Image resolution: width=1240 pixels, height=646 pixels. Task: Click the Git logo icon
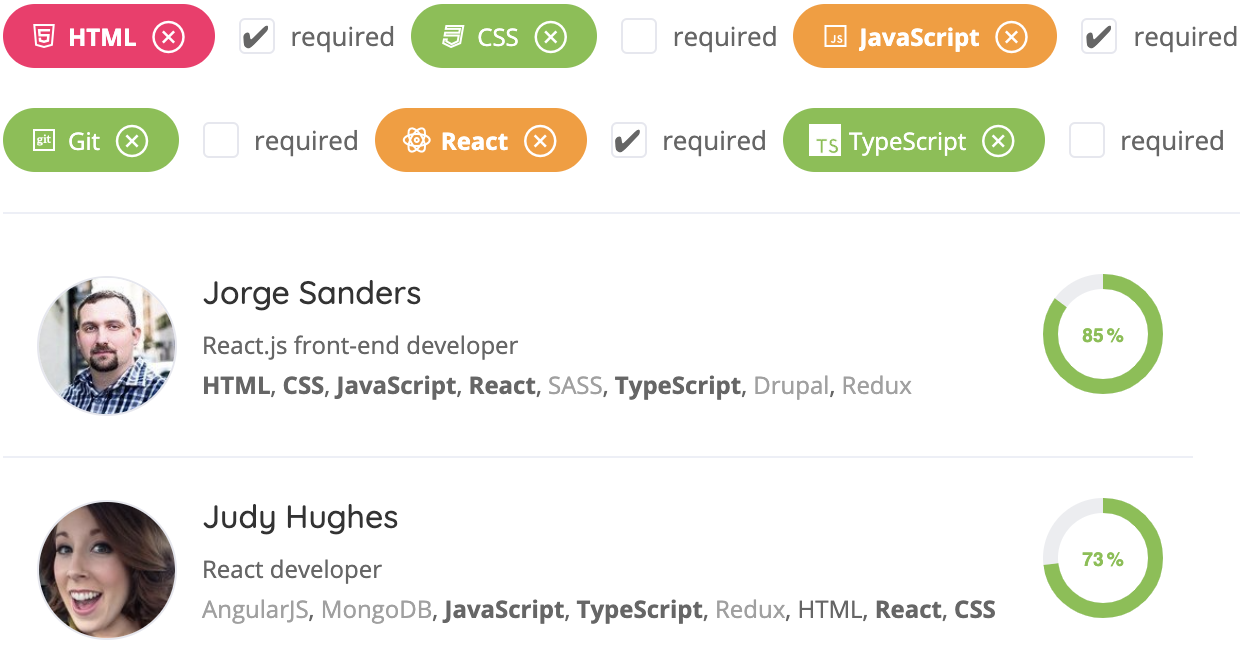[43, 141]
